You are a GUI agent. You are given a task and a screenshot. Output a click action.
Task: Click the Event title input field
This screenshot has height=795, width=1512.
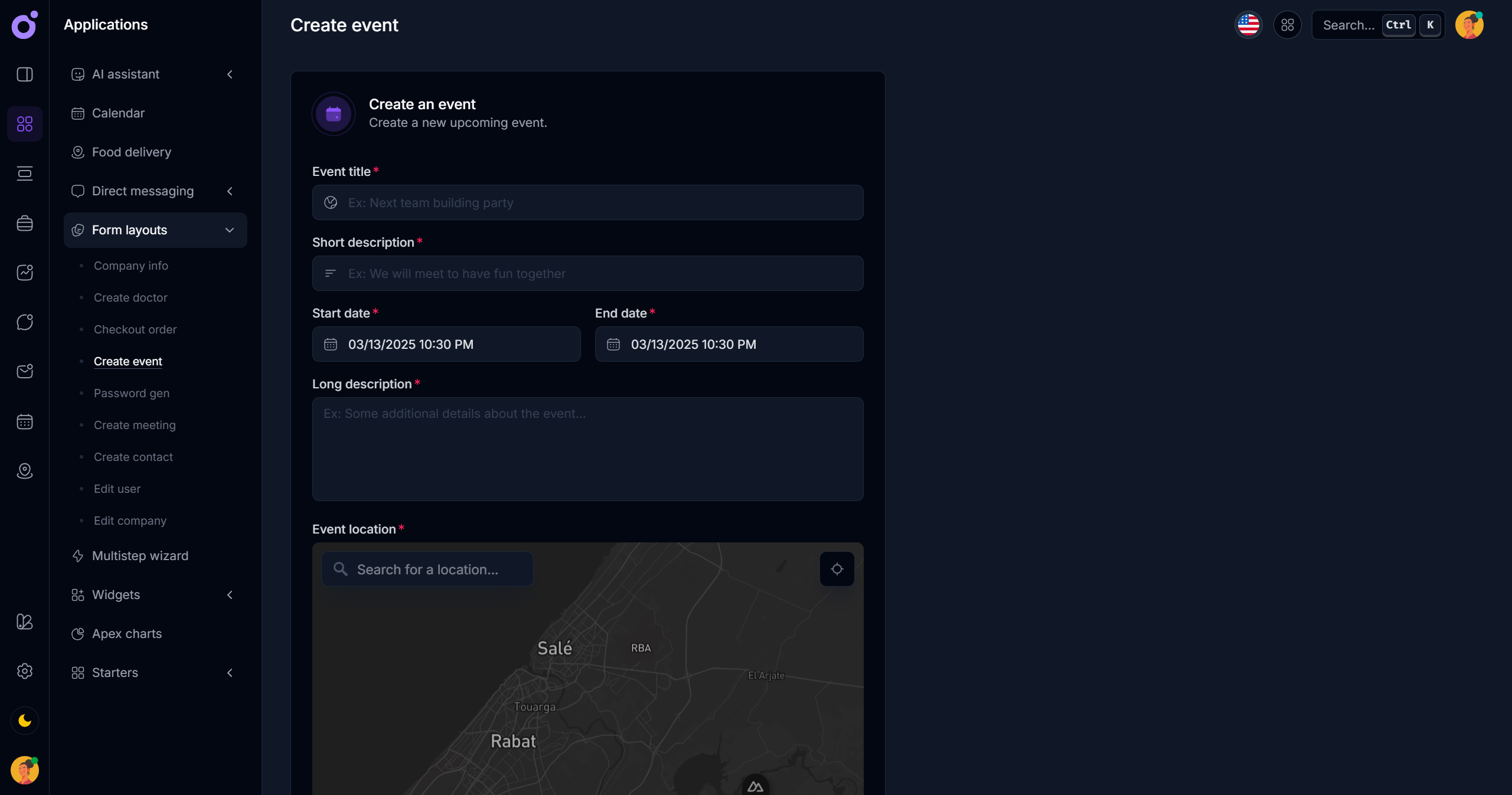click(587, 202)
